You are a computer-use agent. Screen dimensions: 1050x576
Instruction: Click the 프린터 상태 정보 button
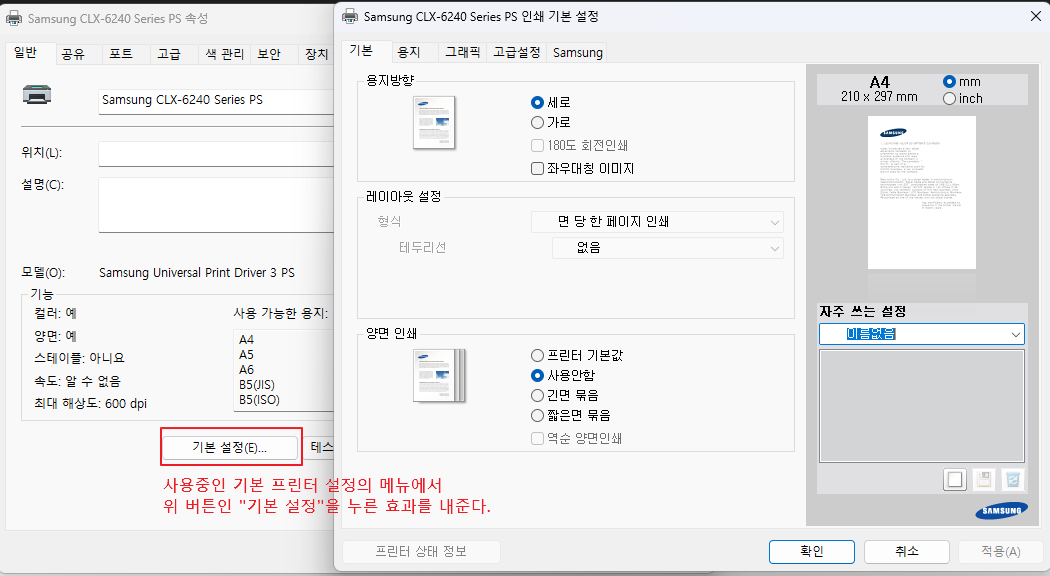(x=421, y=551)
